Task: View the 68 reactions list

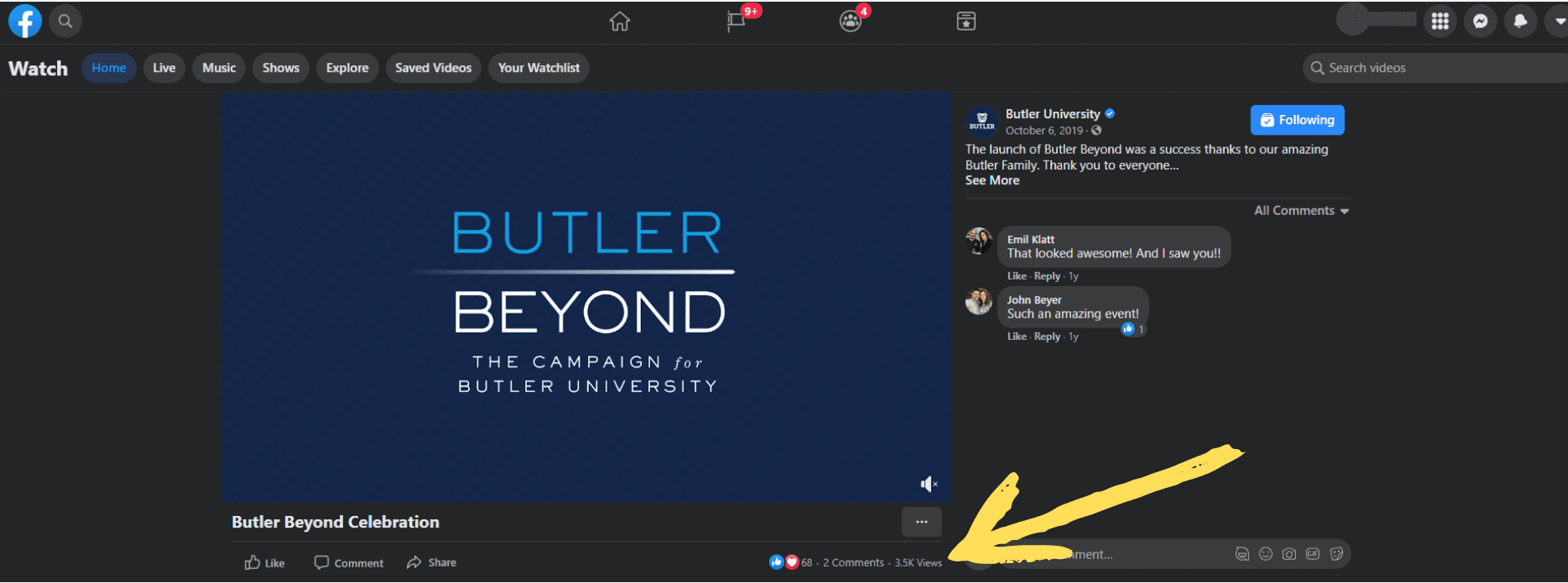Action: [x=791, y=562]
